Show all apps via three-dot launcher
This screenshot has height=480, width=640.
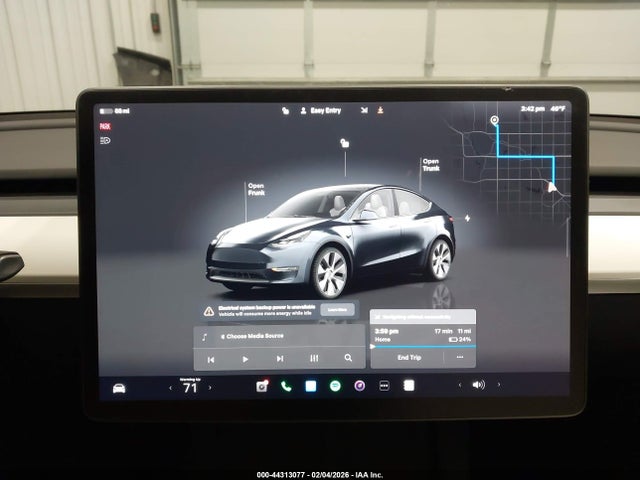pos(384,386)
